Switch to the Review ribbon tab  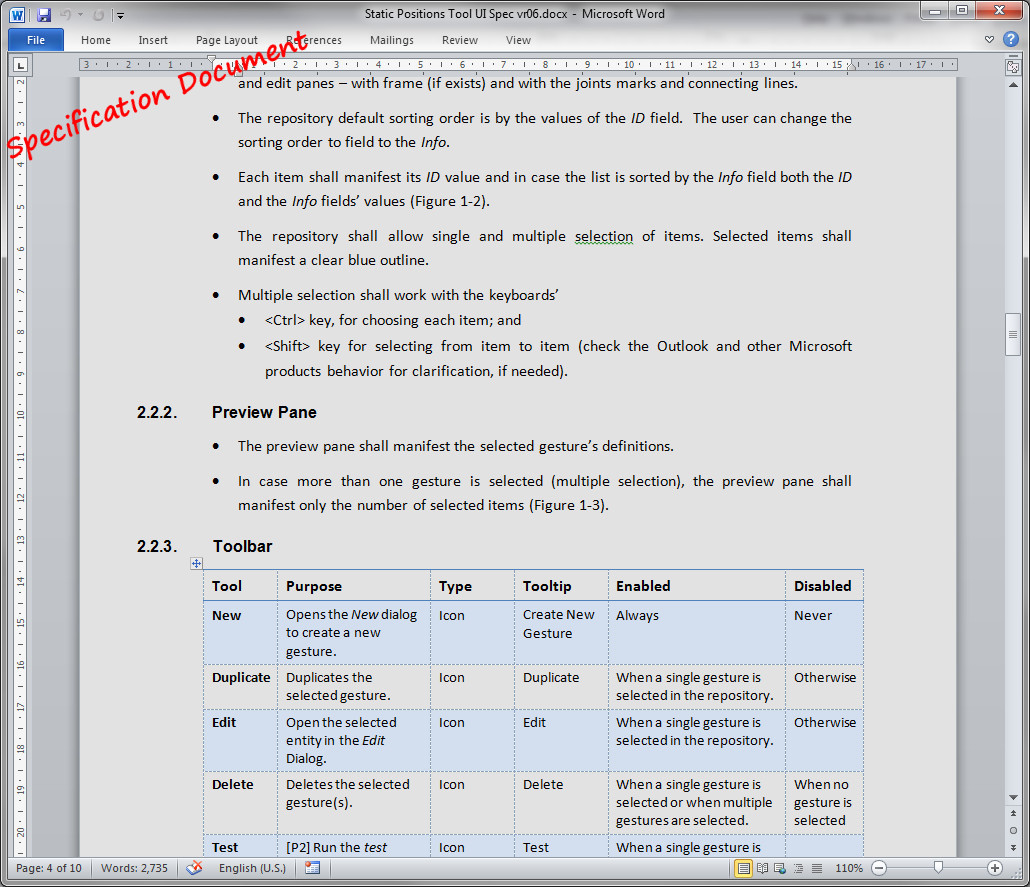pos(460,40)
